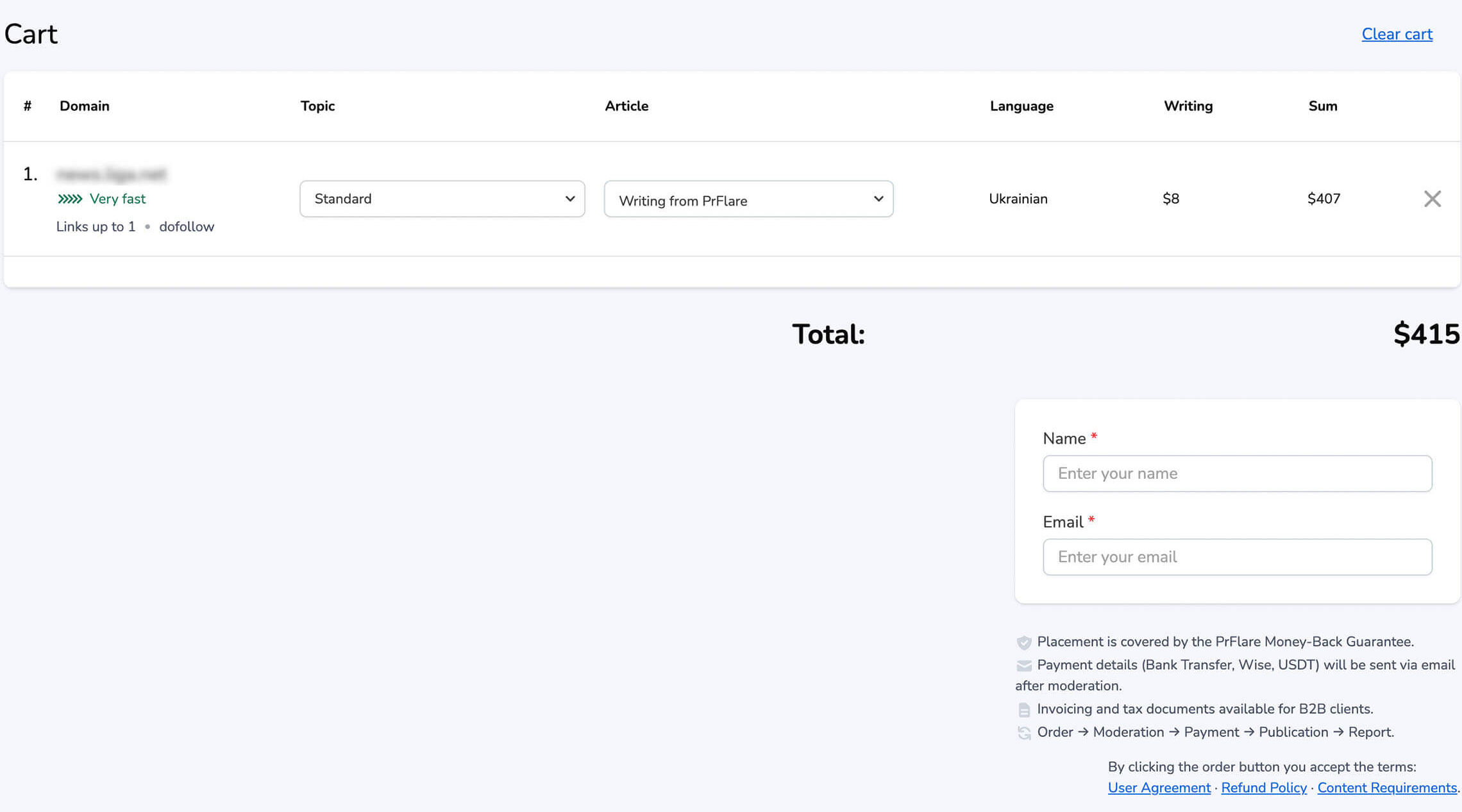Image resolution: width=1462 pixels, height=812 pixels.
Task: Click the Sum column header
Action: coord(1322,106)
